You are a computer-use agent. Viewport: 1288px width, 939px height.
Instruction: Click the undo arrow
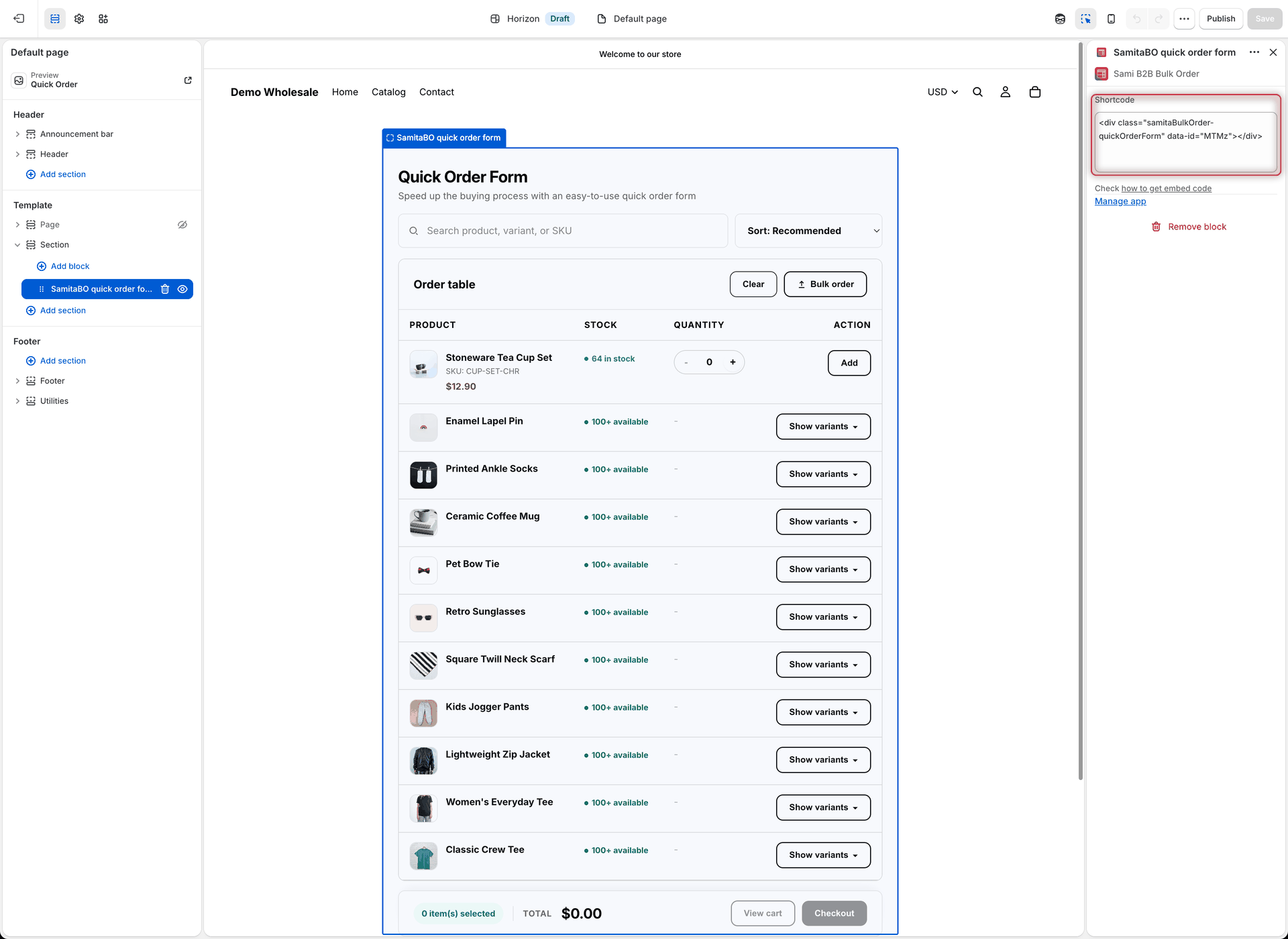coord(1136,19)
